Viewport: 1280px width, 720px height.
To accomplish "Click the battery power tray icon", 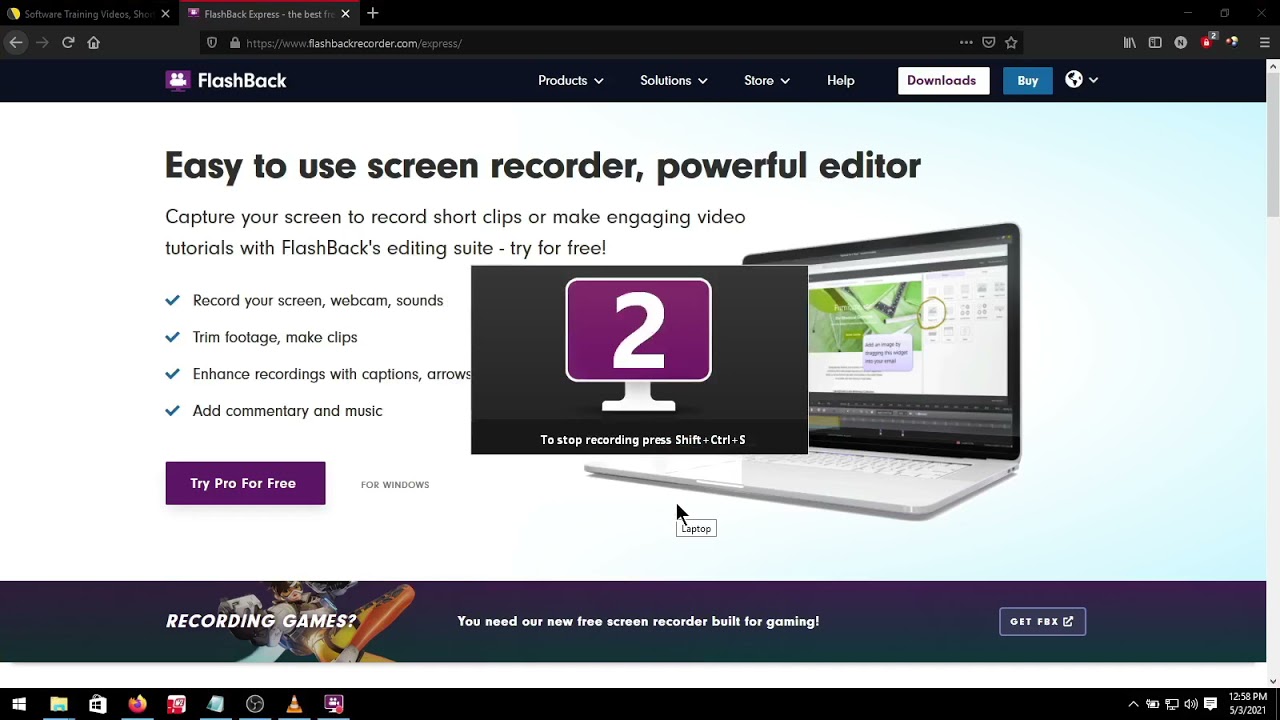I will tap(1152, 704).
